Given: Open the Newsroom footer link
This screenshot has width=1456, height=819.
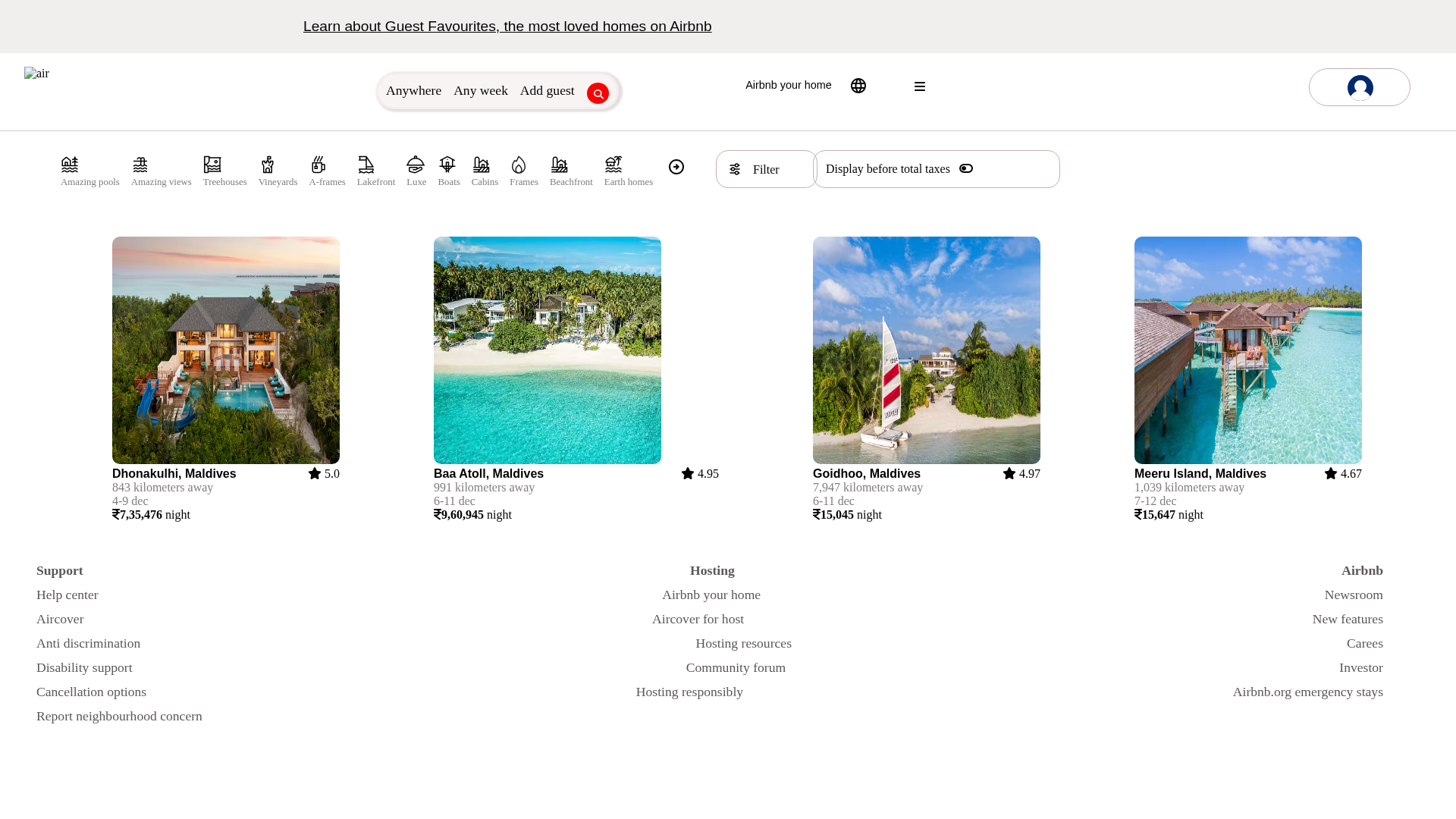Looking at the screenshot, I should point(1354,595).
